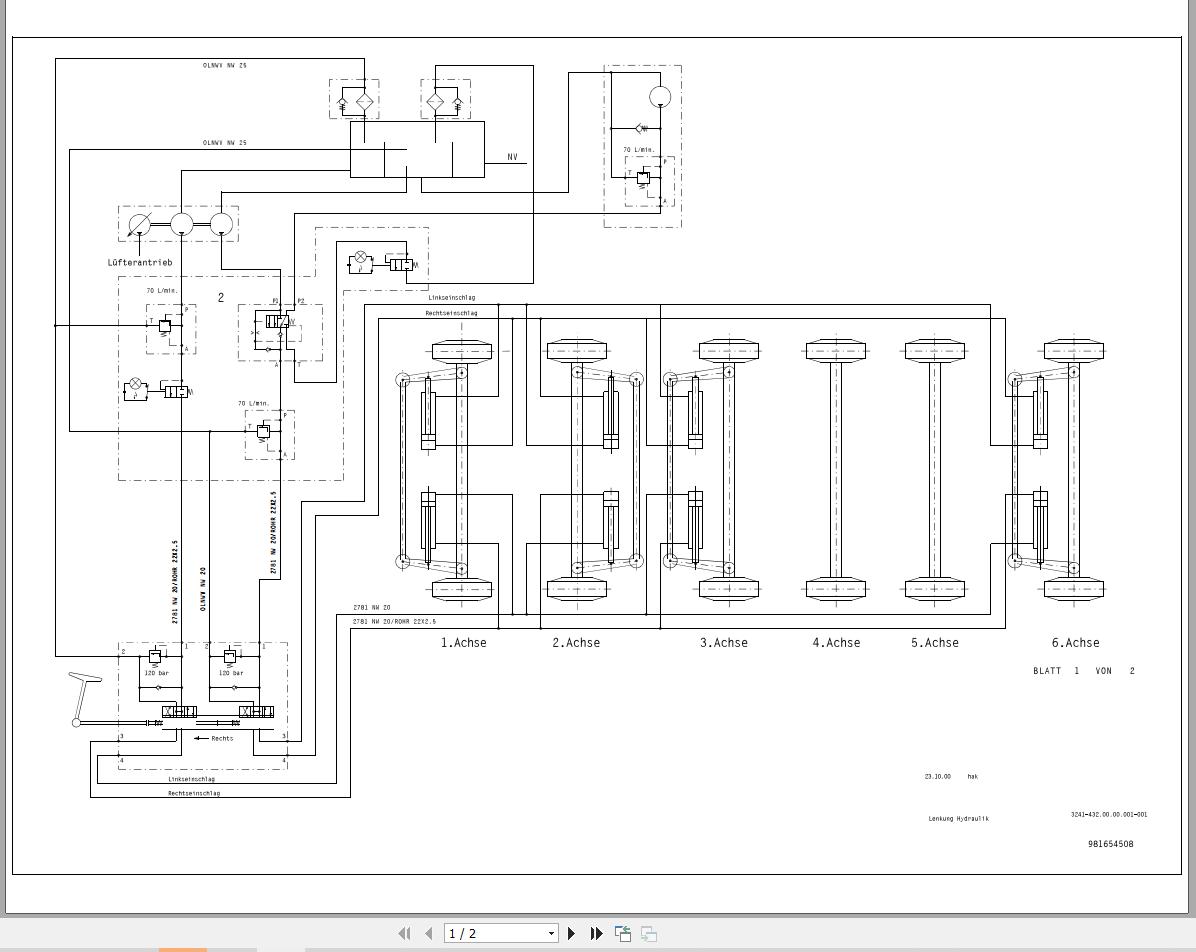Select the "1.Achse" axle label
This screenshot has width=1196, height=952.
pos(463,643)
